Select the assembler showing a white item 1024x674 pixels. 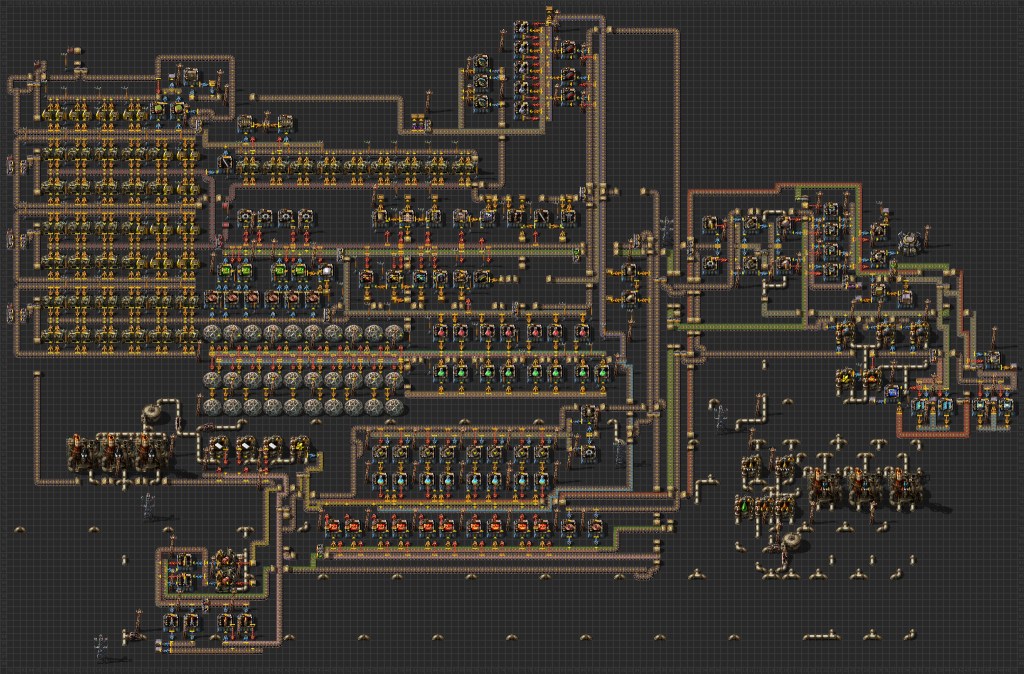point(325,270)
